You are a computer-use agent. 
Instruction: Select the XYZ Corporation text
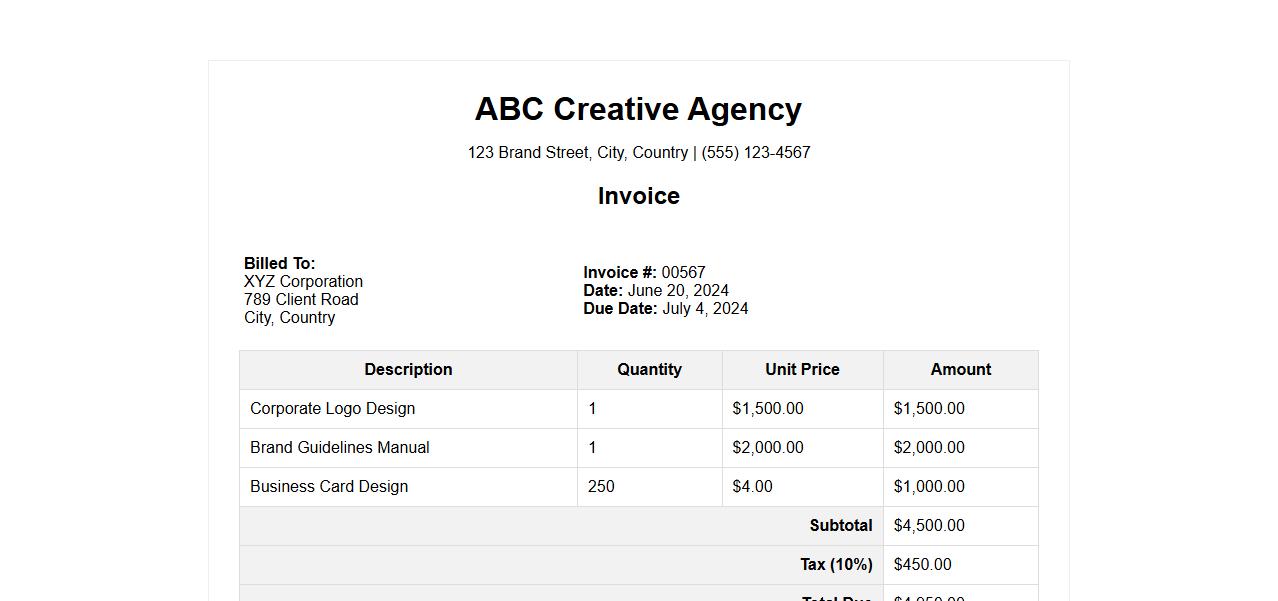tap(303, 282)
